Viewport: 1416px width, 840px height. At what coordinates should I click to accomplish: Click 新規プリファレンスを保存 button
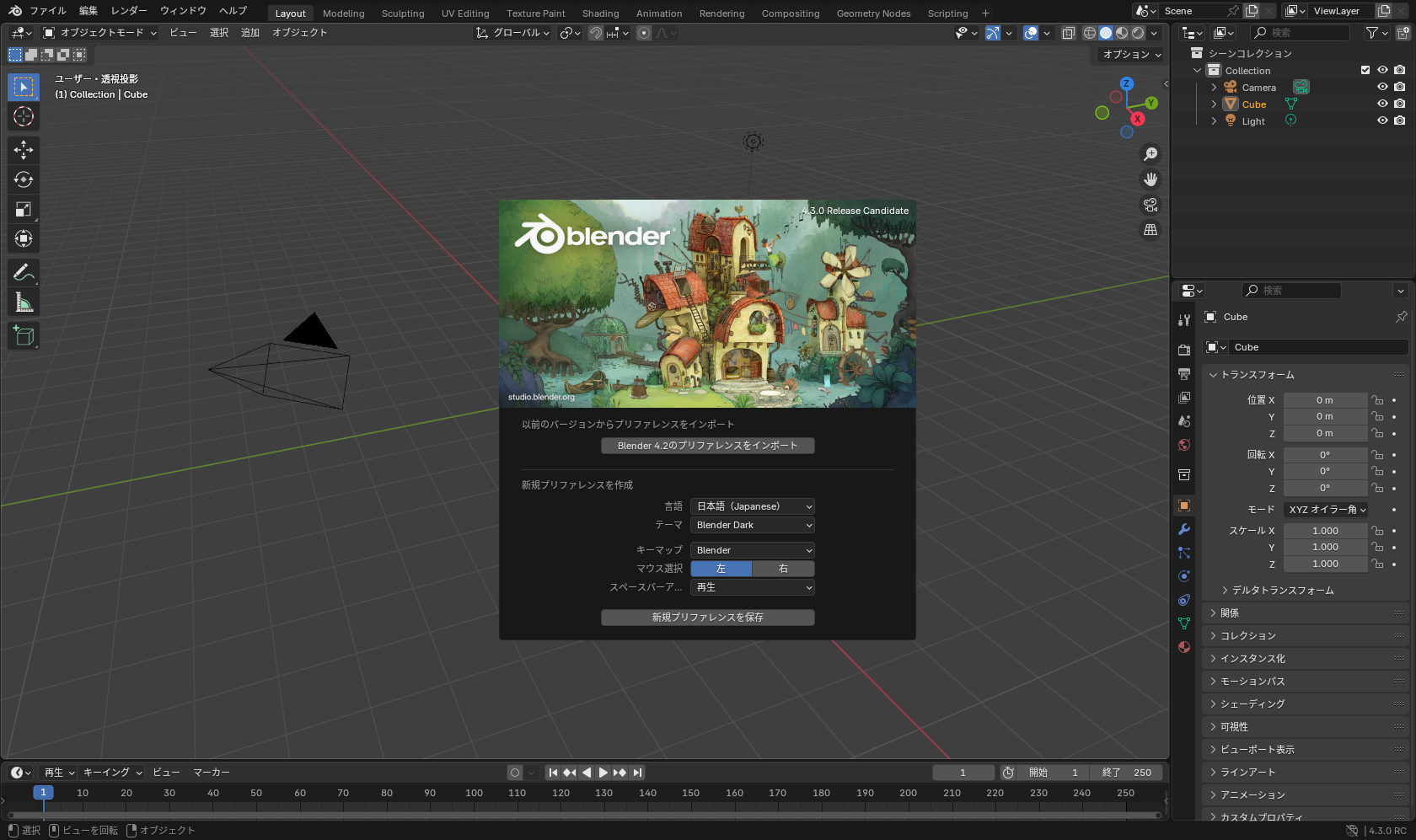(x=707, y=617)
